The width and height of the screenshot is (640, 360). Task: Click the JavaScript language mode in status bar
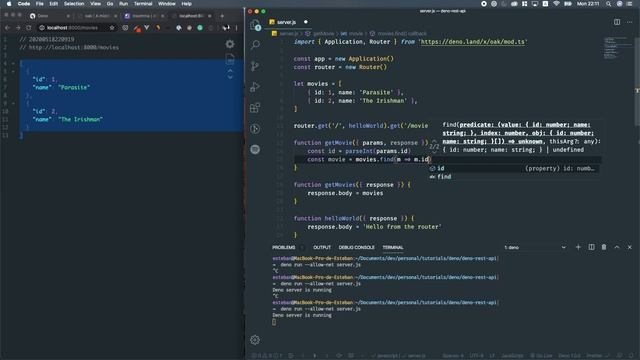tap(512, 356)
